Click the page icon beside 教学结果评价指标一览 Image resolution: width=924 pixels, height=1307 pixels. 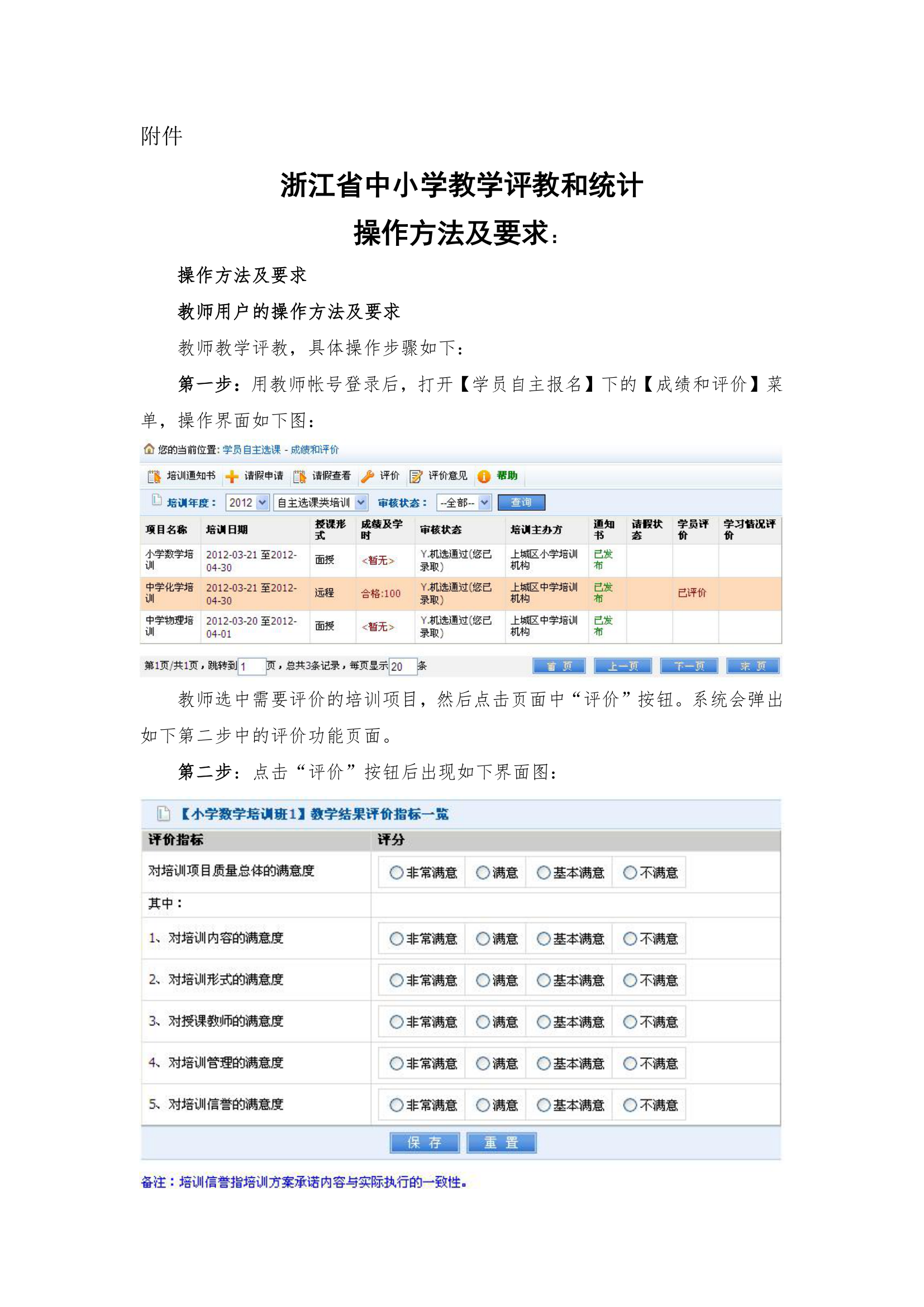(163, 814)
